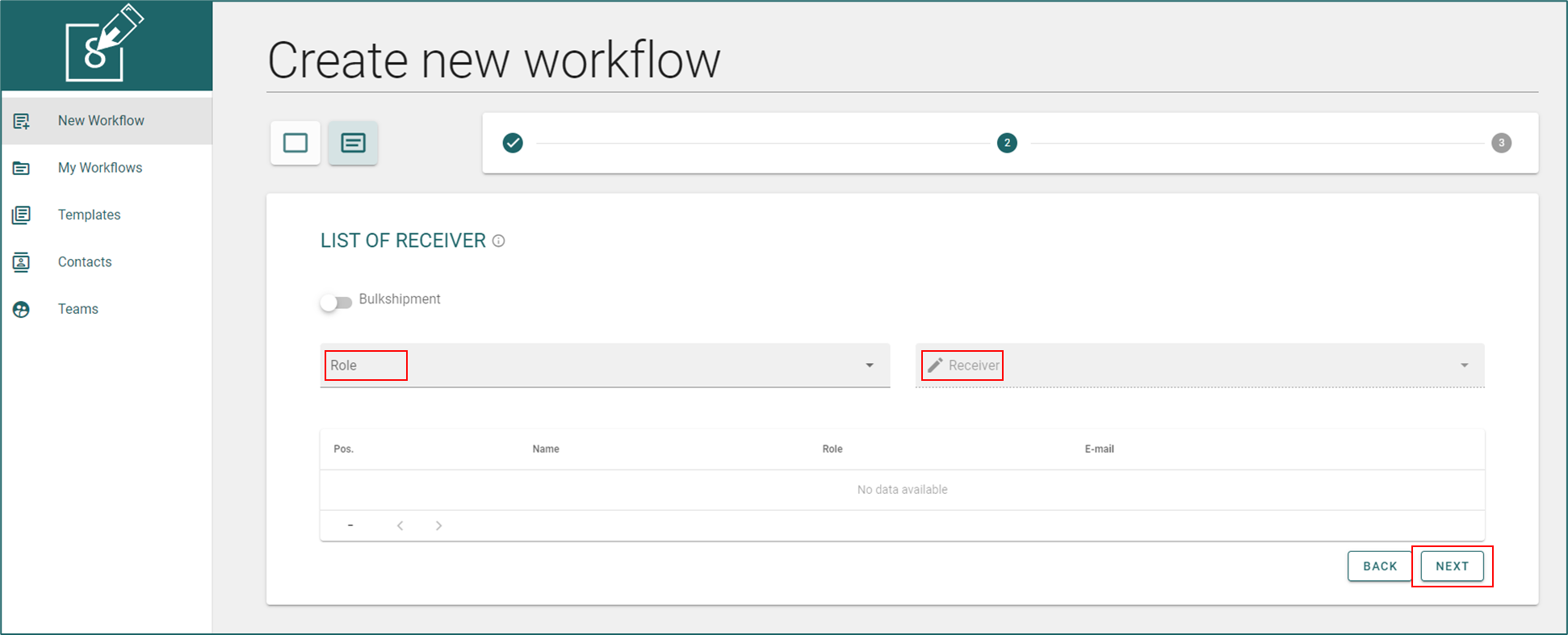Click the BACK button
The image size is (1568, 635).
click(x=1380, y=566)
